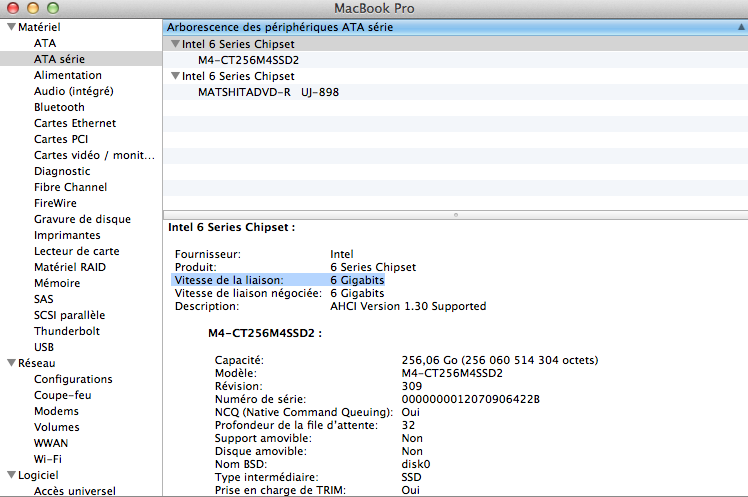Click the Vitesse de la liaison label
This screenshot has width=748, height=497.
click(x=229, y=280)
